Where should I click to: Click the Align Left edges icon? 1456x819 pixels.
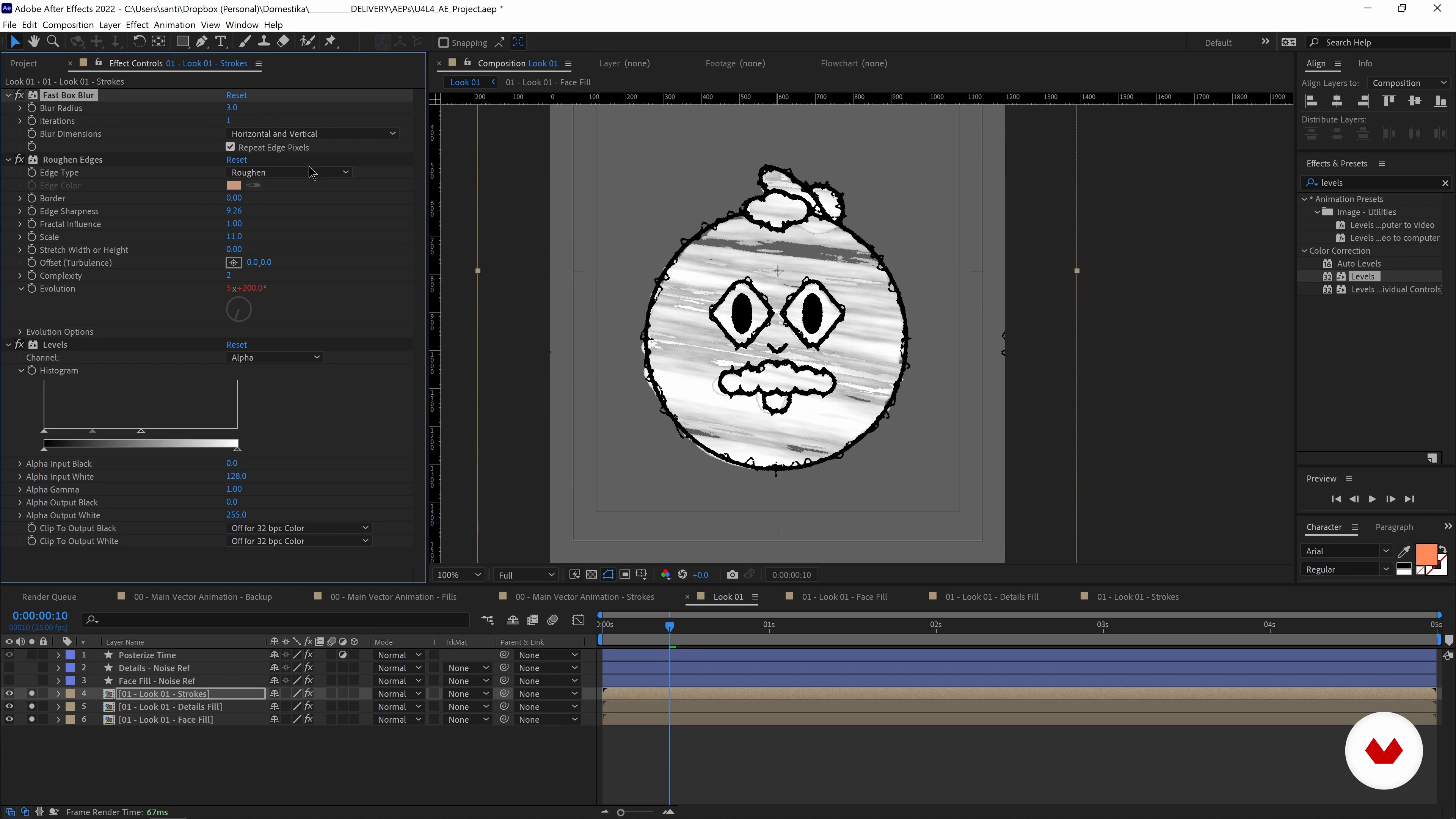click(x=1311, y=101)
